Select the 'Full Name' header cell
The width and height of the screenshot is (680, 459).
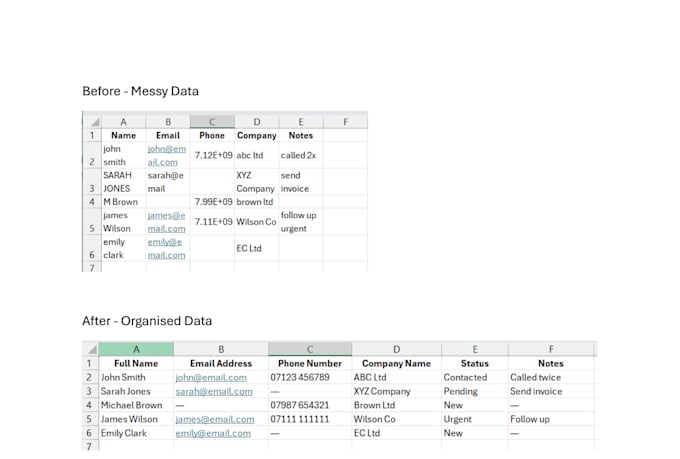point(136,363)
